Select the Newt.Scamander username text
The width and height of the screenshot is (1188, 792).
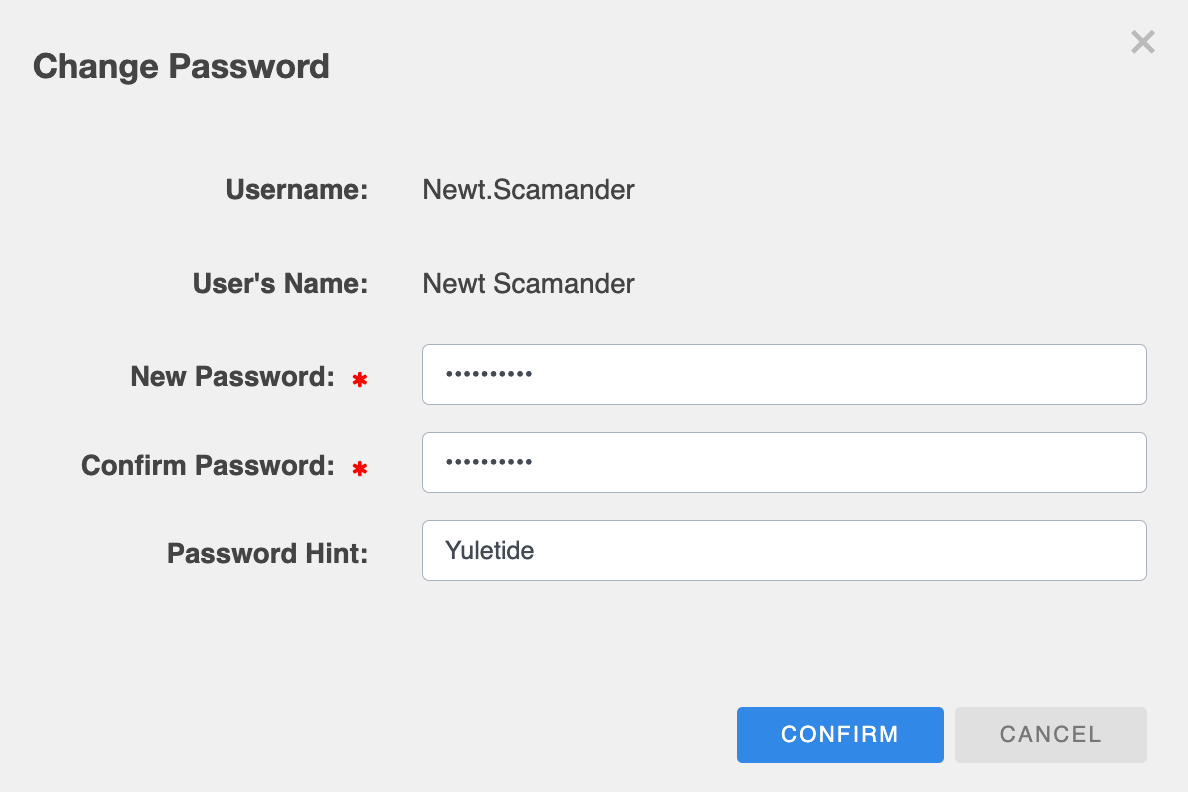[x=528, y=190]
